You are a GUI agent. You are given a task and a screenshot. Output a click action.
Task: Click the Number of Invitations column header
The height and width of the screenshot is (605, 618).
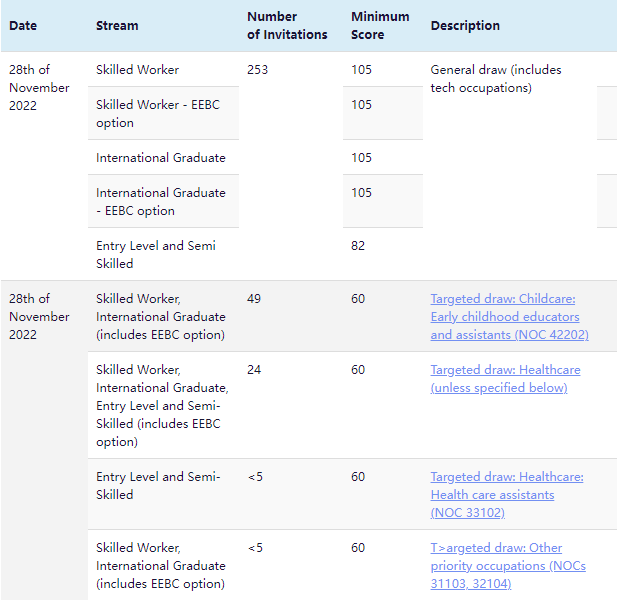tap(287, 25)
